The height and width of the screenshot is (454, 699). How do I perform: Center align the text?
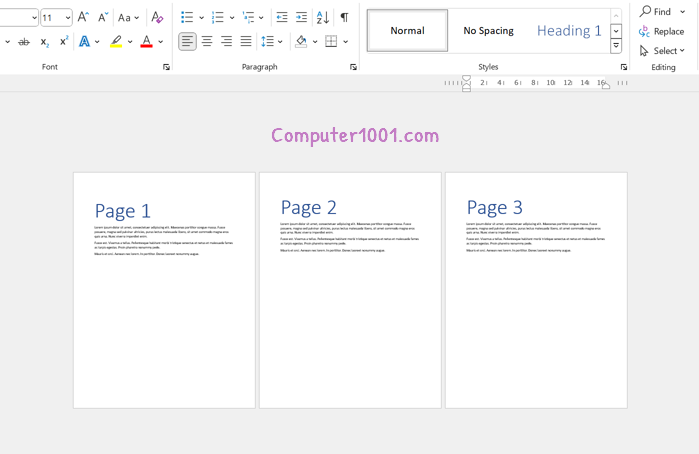(x=207, y=41)
